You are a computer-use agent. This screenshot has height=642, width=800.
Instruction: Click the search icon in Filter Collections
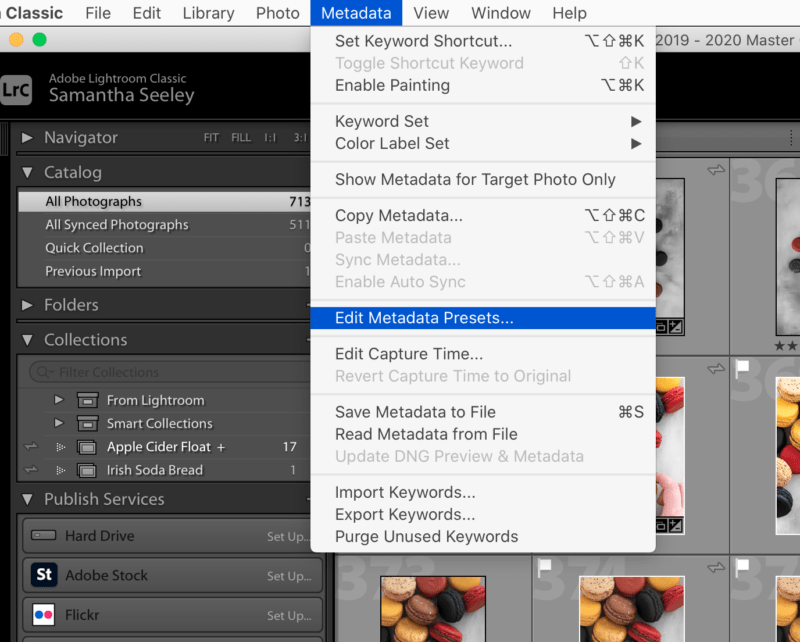pos(44,372)
